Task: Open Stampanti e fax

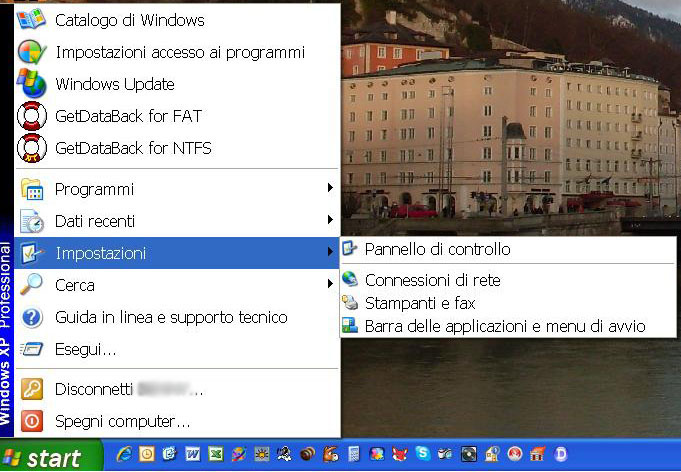Action: click(508, 303)
